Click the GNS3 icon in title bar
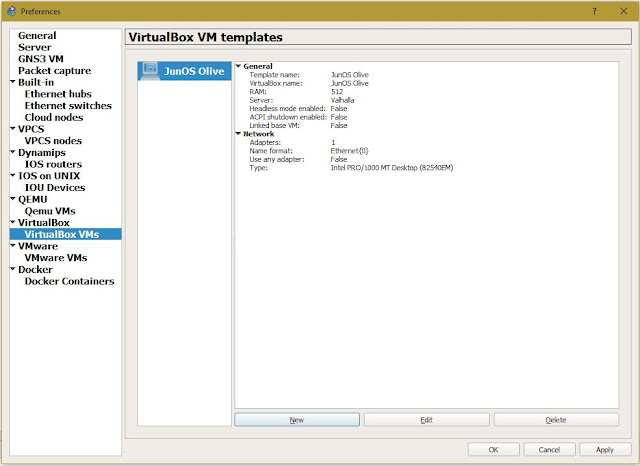 coord(11,11)
